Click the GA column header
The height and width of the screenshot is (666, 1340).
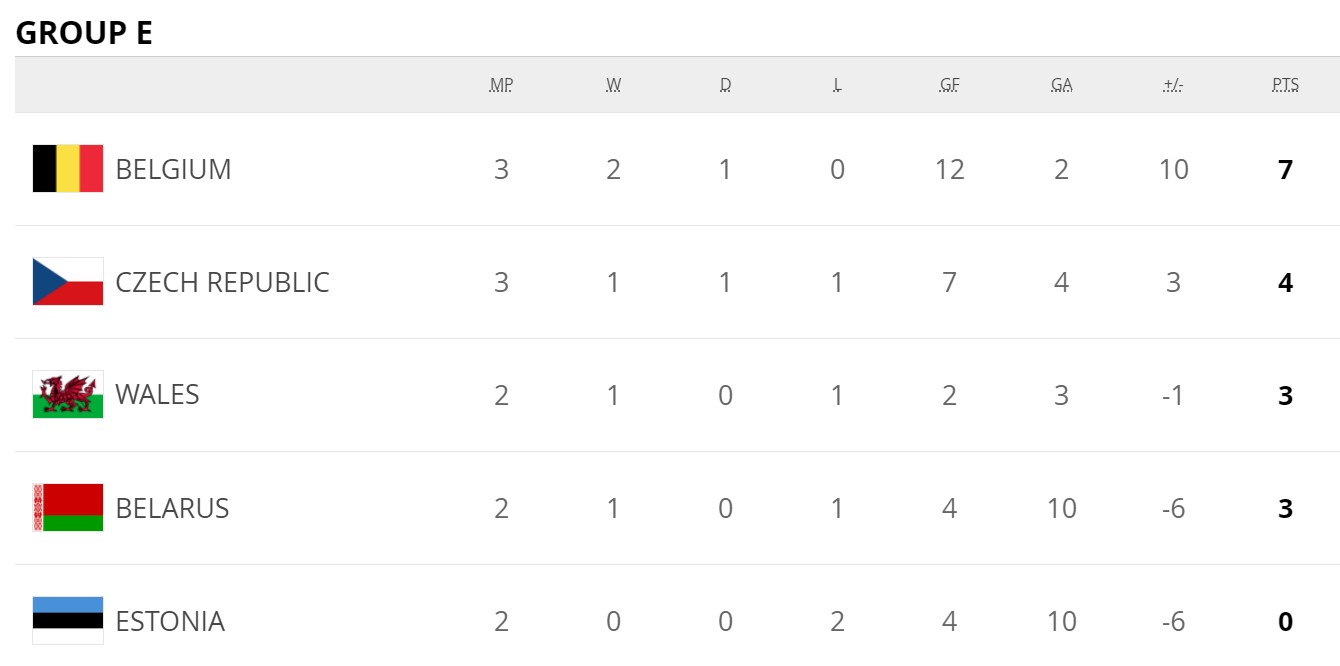pos(1061,85)
